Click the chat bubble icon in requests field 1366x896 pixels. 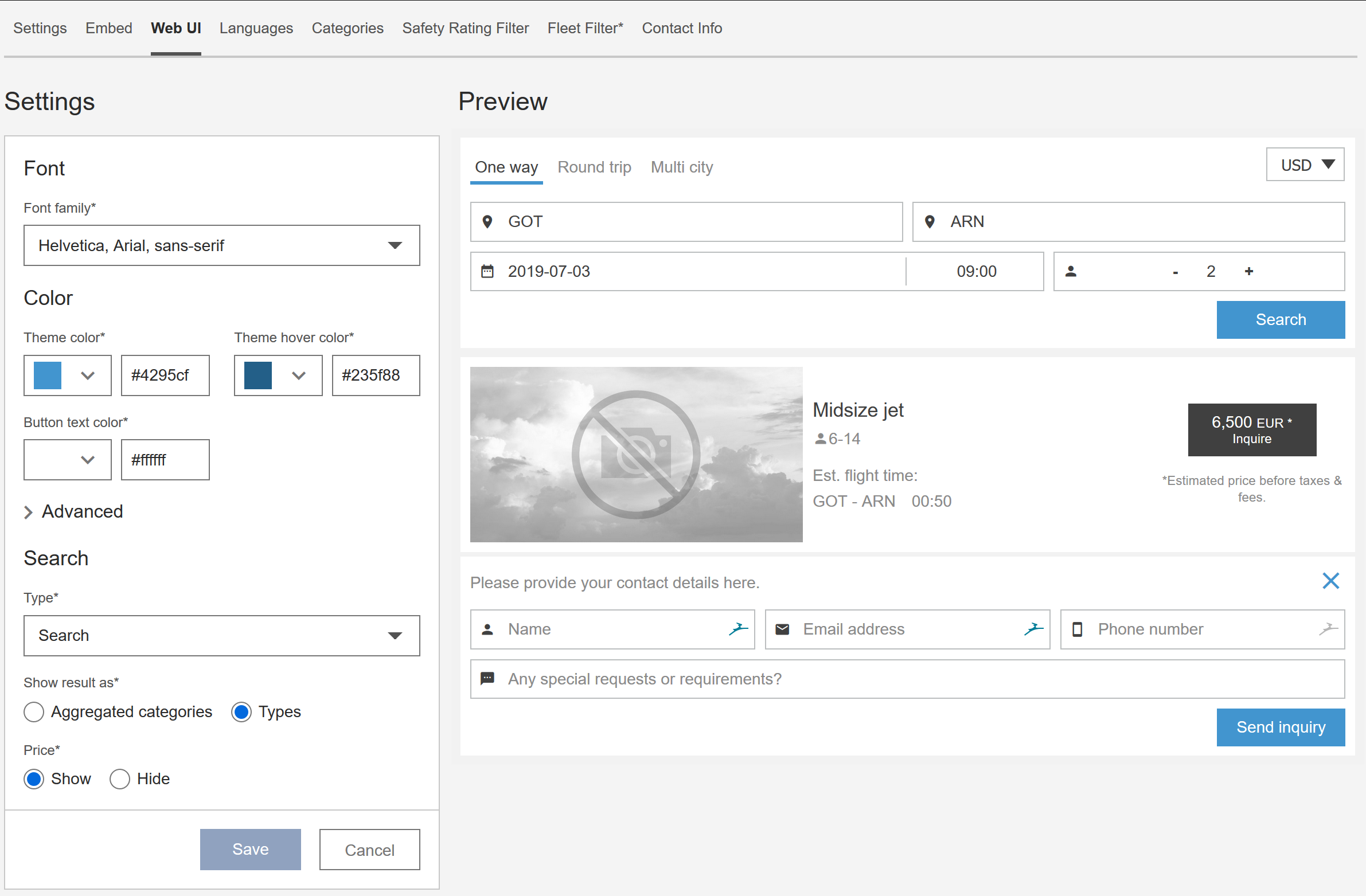tap(487, 679)
